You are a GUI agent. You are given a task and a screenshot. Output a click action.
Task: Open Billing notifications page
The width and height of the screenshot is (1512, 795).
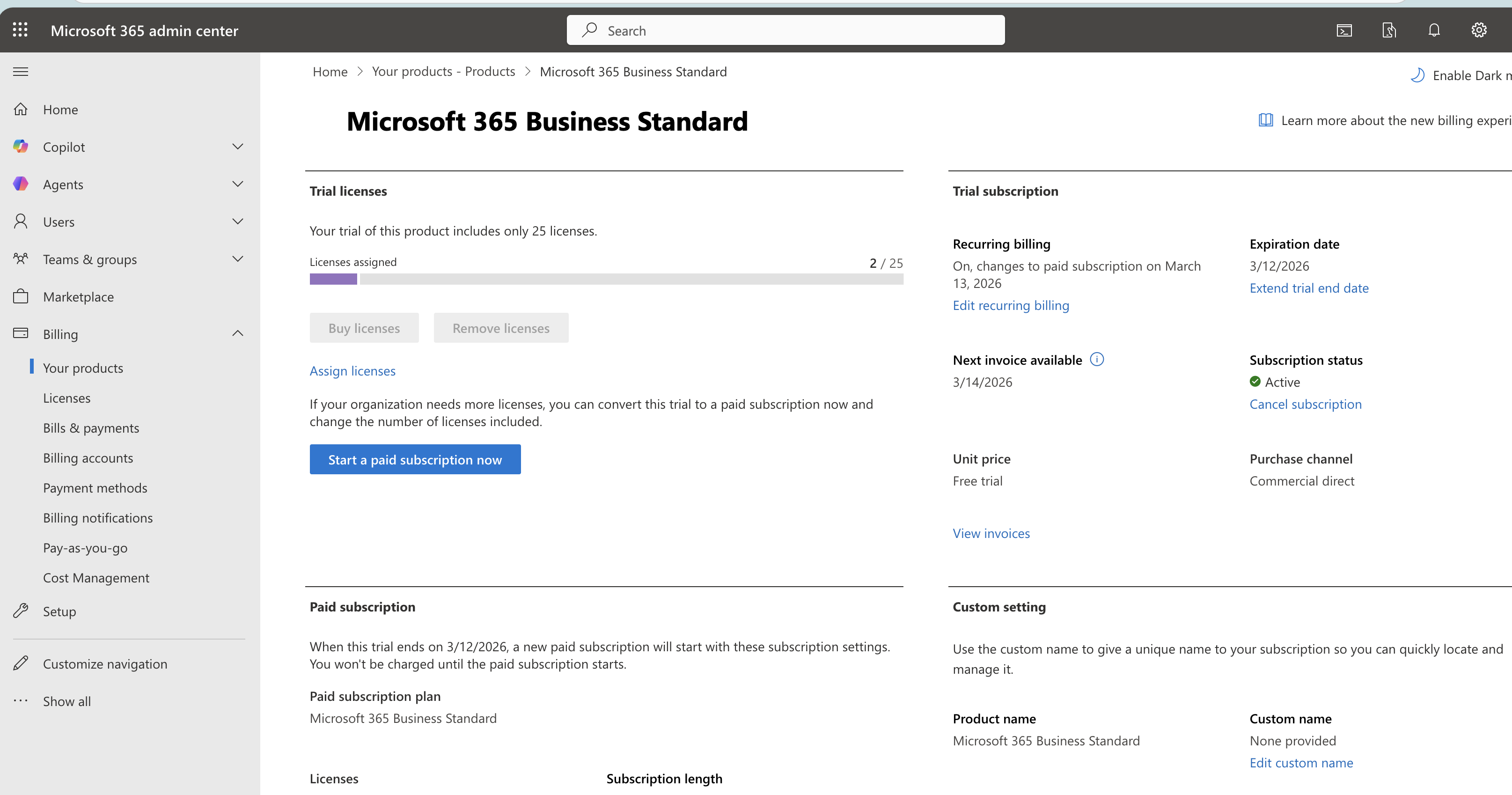tap(98, 517)
